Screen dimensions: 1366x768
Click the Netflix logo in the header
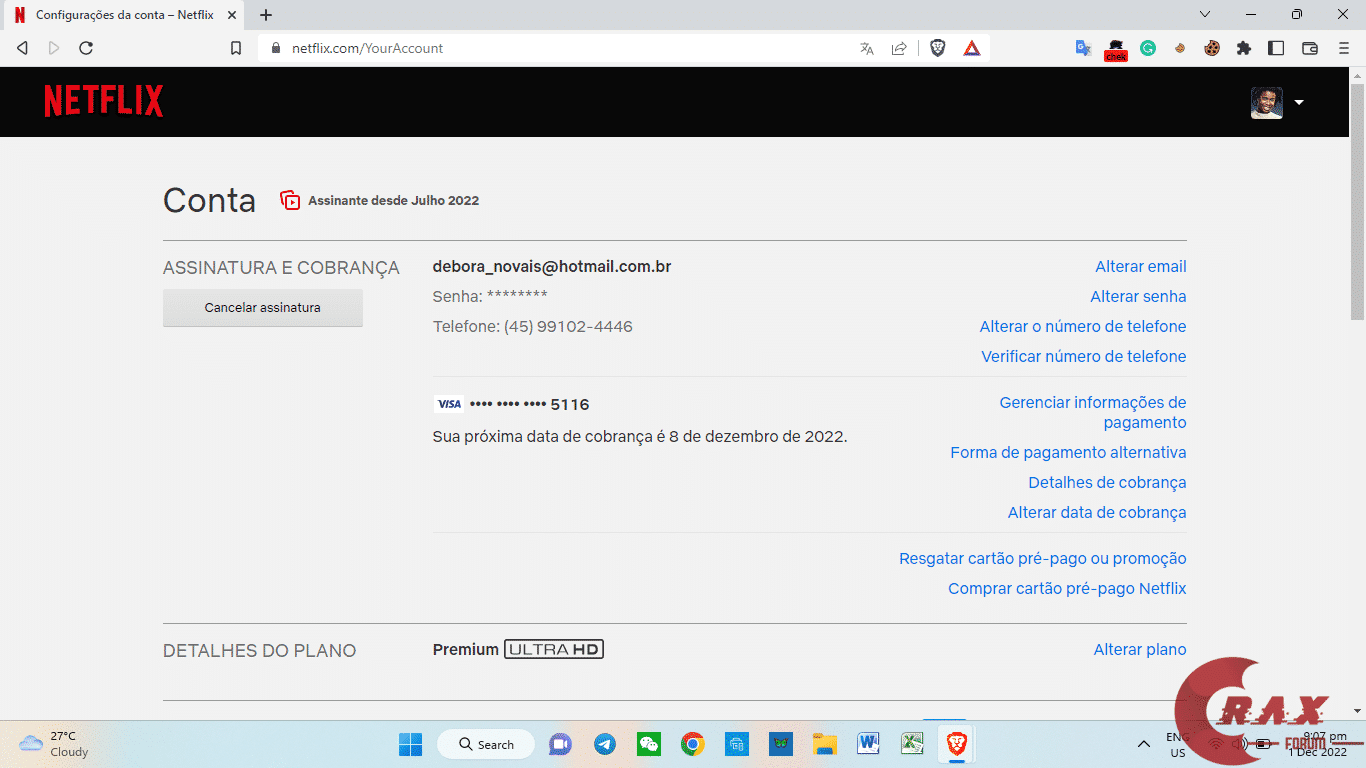pos(104,101)
